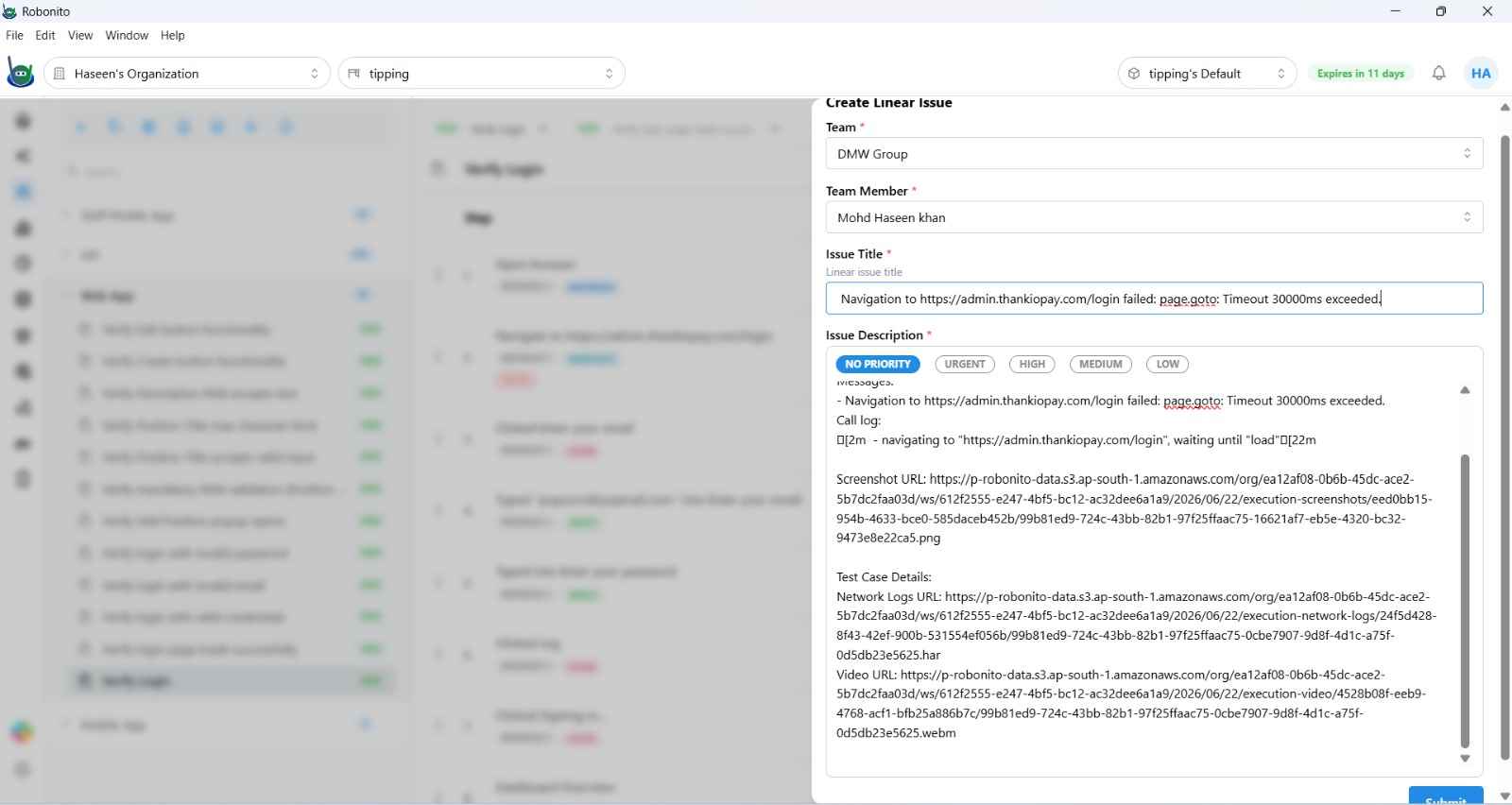Screen dimensions: 1512x805
Task: Click the flag icon beside tipping project
Action: pos(354,73)
